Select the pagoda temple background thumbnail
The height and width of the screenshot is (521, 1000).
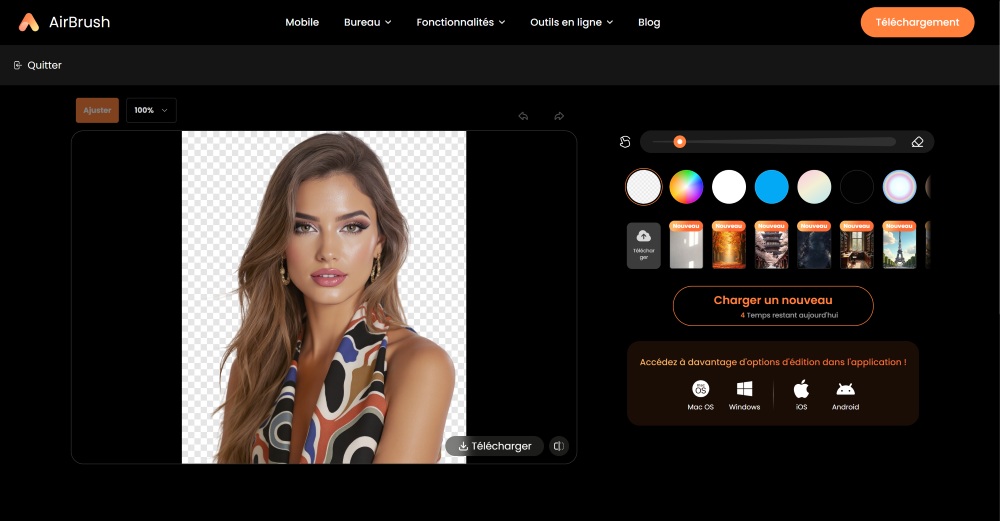772,245
